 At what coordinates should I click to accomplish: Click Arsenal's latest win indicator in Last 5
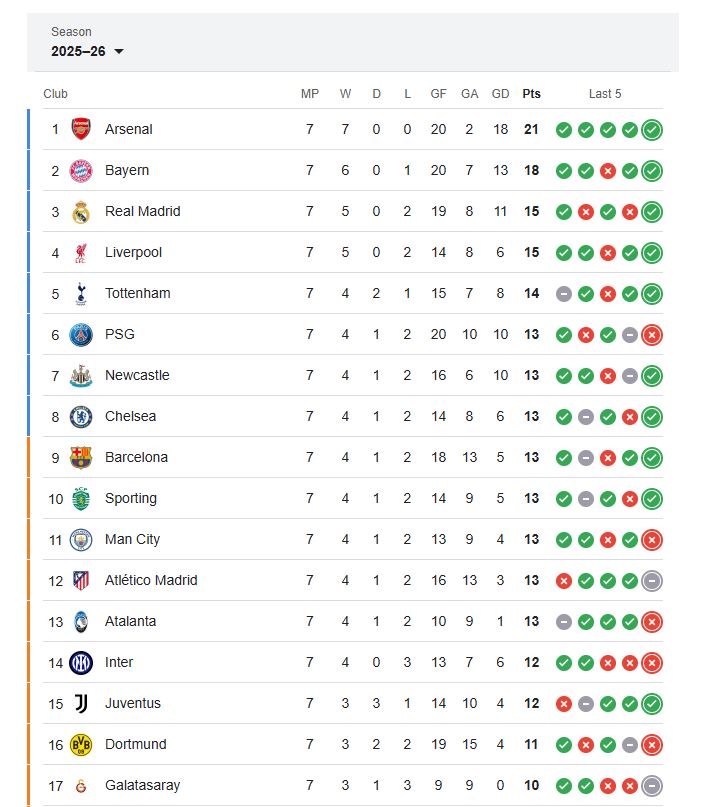tap(650, 129)
